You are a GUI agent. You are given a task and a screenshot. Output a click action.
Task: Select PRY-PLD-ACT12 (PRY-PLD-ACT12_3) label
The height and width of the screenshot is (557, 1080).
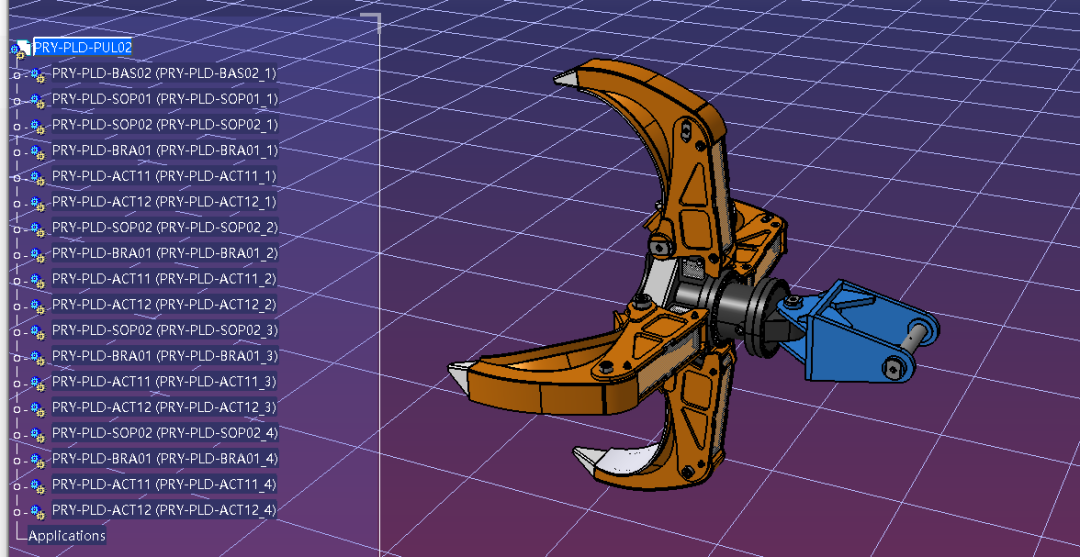(x=165, y=407)
